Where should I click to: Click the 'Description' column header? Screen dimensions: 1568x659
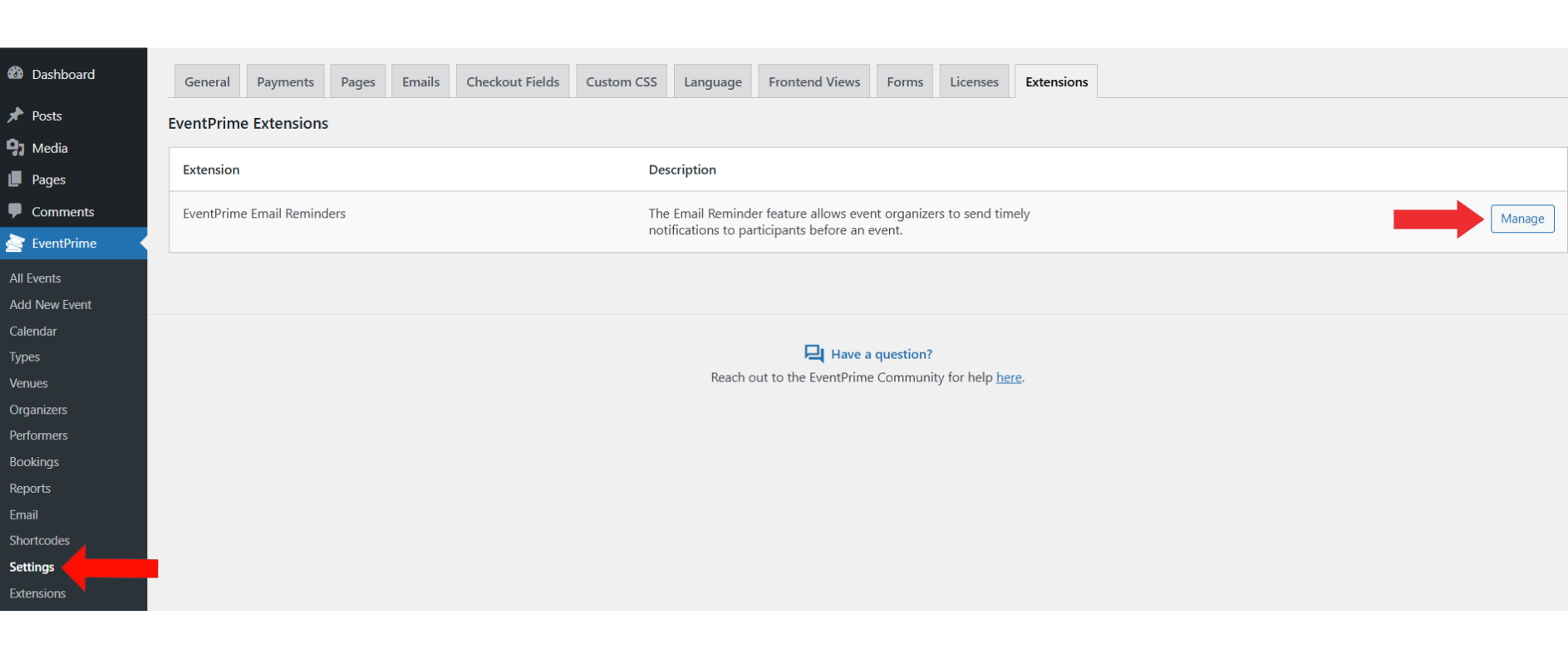pos(682,170)
